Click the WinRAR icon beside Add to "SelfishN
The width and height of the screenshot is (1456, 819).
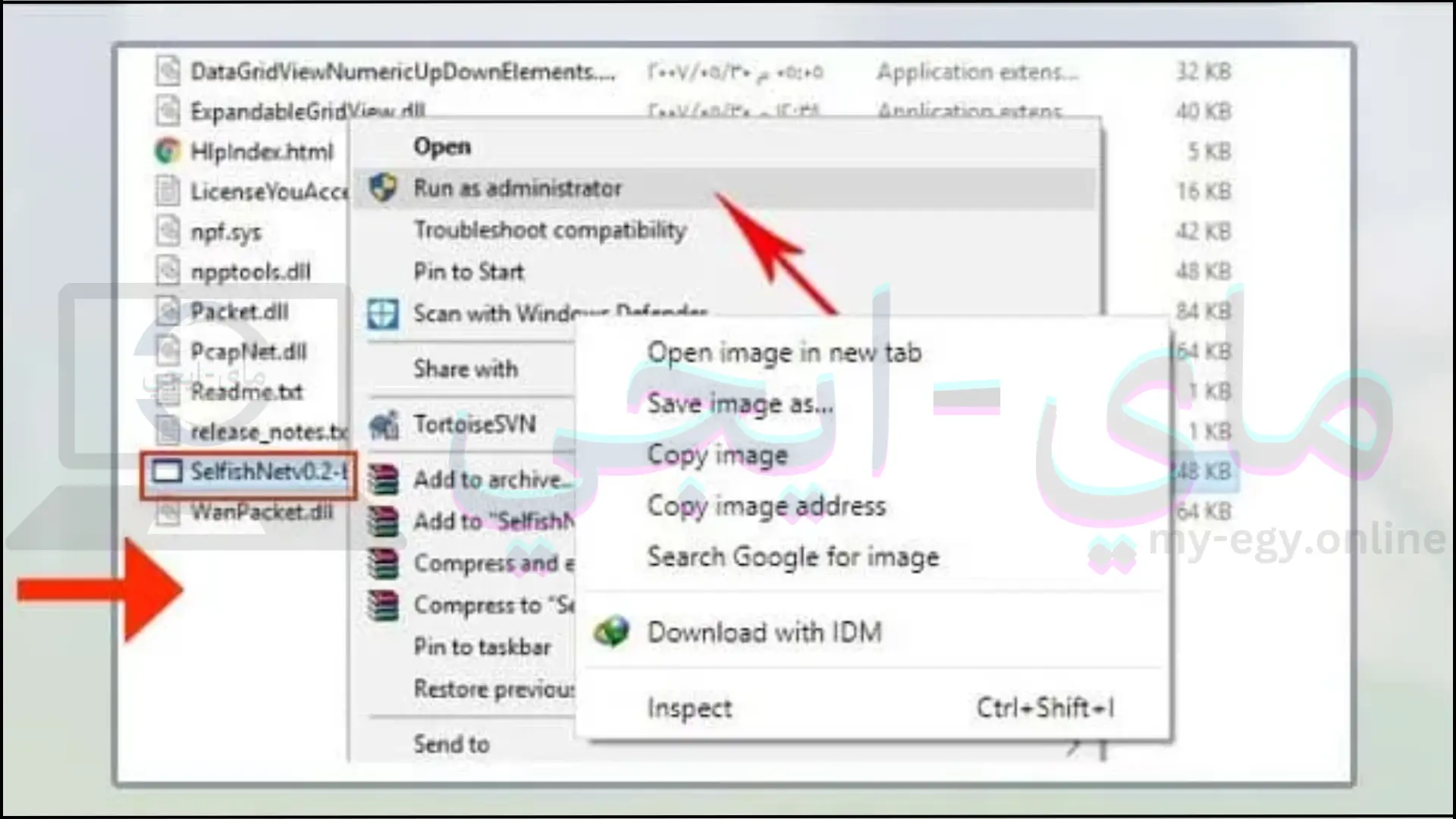pos(384,521)
